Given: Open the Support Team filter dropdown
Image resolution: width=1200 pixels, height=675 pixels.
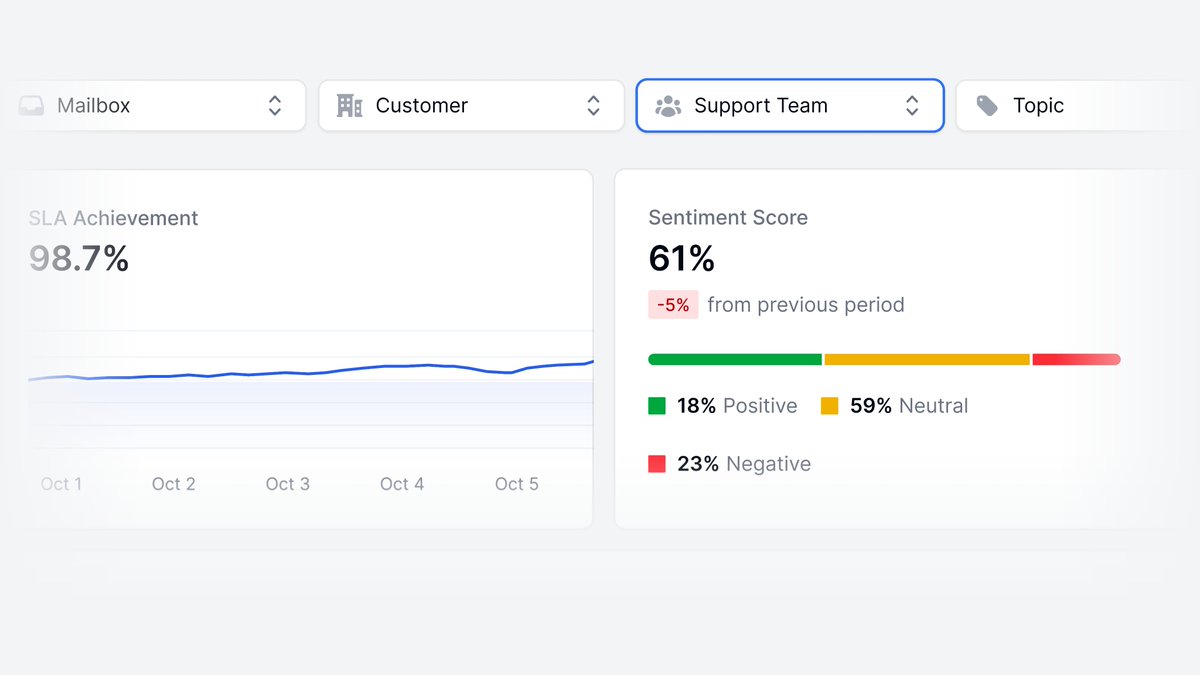Looking at the screenshot, I should pos(790,106).
